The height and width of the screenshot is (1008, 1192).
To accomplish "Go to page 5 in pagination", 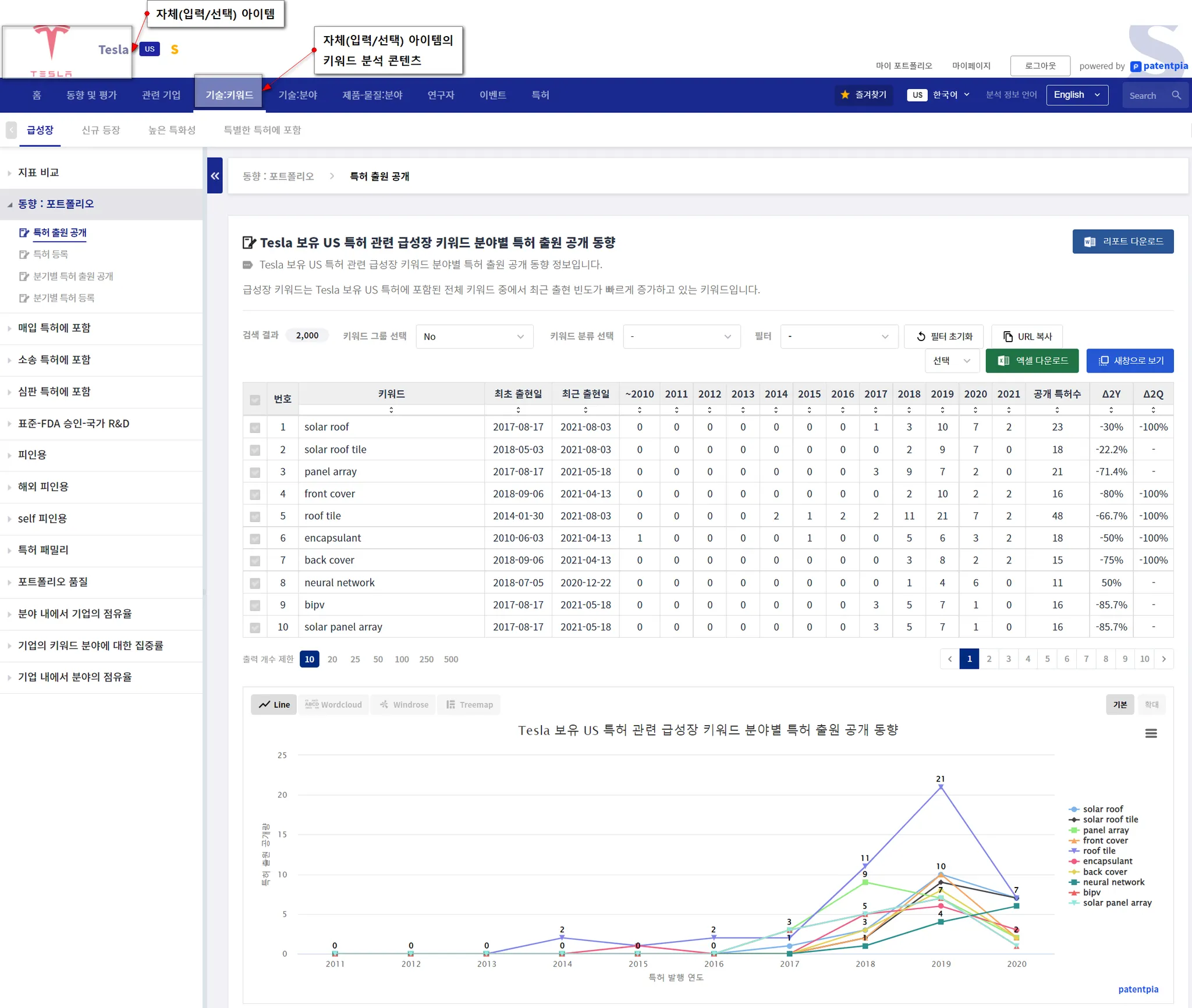I will tap(1047, 659).
